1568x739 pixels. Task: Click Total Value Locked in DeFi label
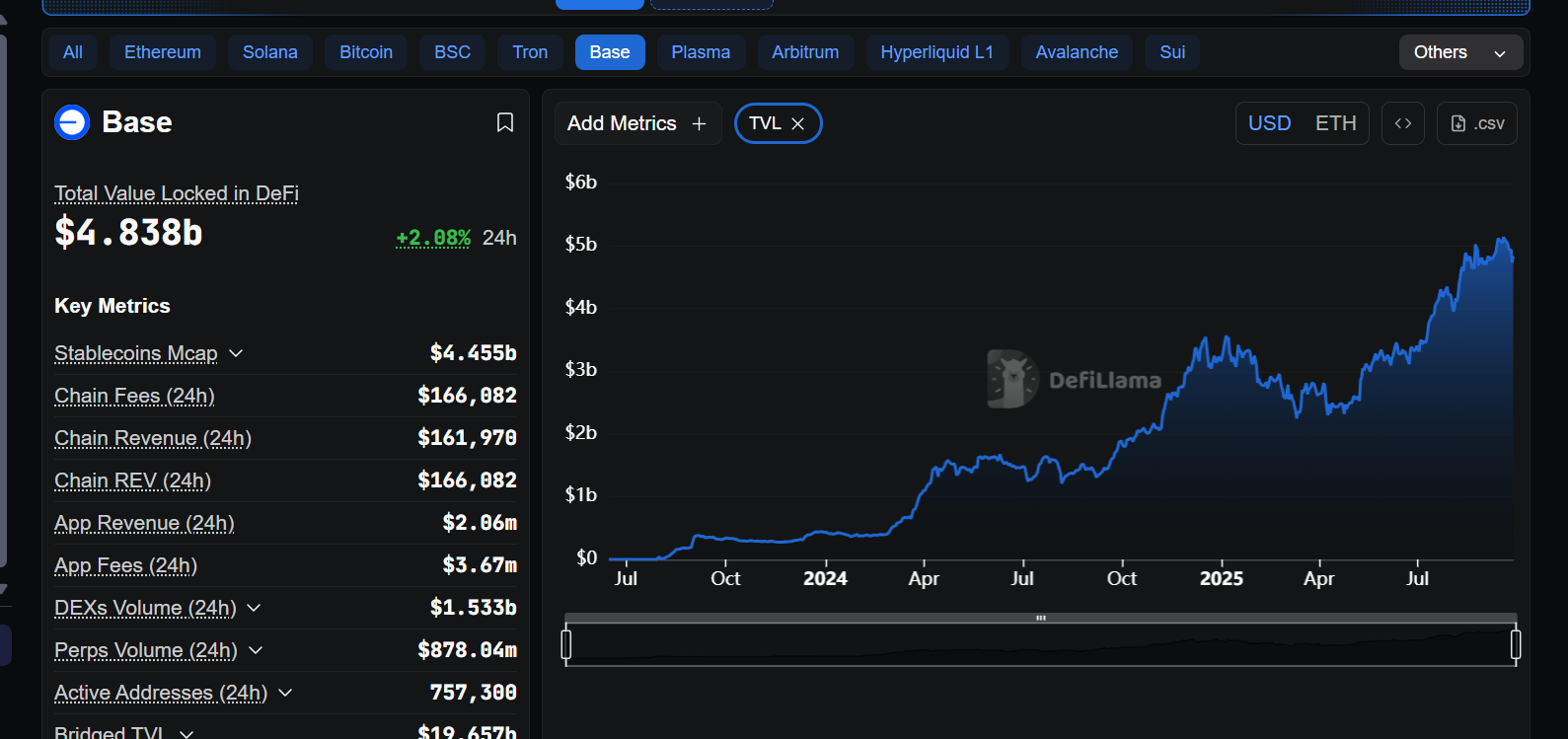click(177, 193)
